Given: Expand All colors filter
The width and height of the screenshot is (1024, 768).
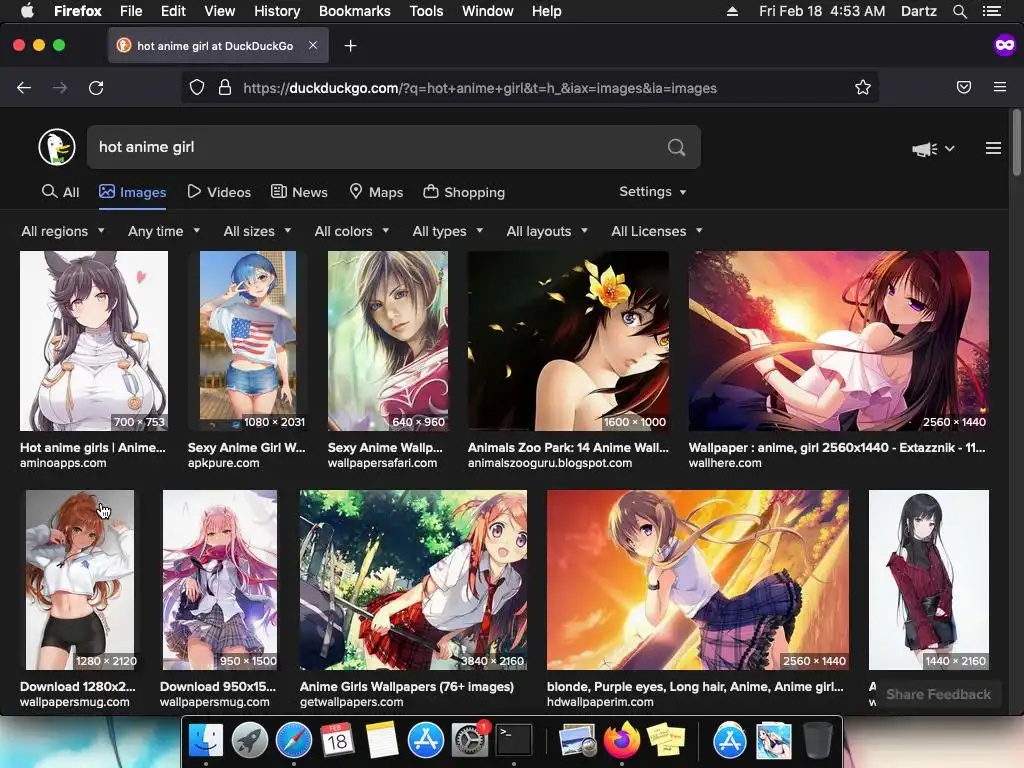Looking at the screenshot, I should click(x=352, y=231).
